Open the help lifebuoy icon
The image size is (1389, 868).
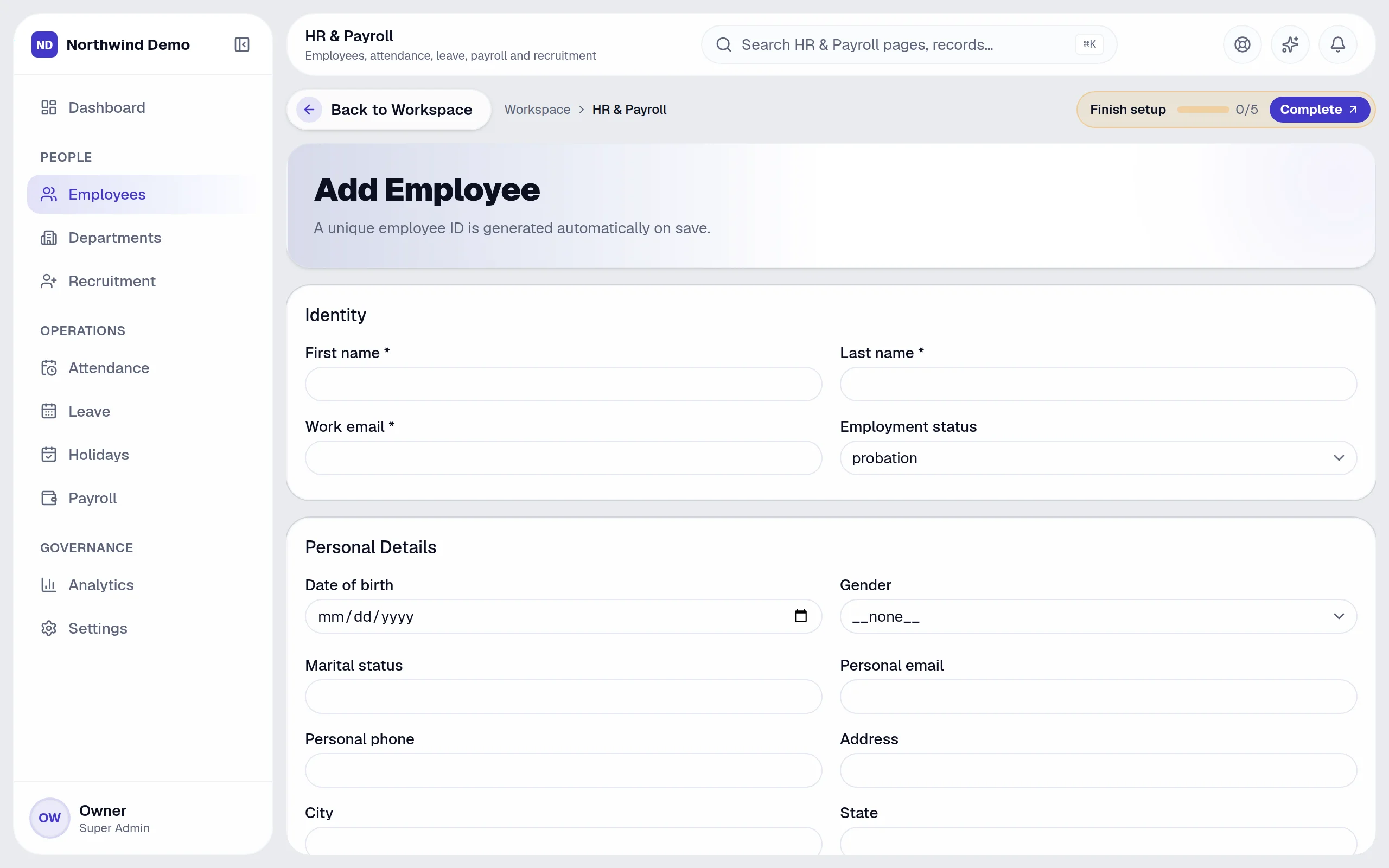point(1242,44)
